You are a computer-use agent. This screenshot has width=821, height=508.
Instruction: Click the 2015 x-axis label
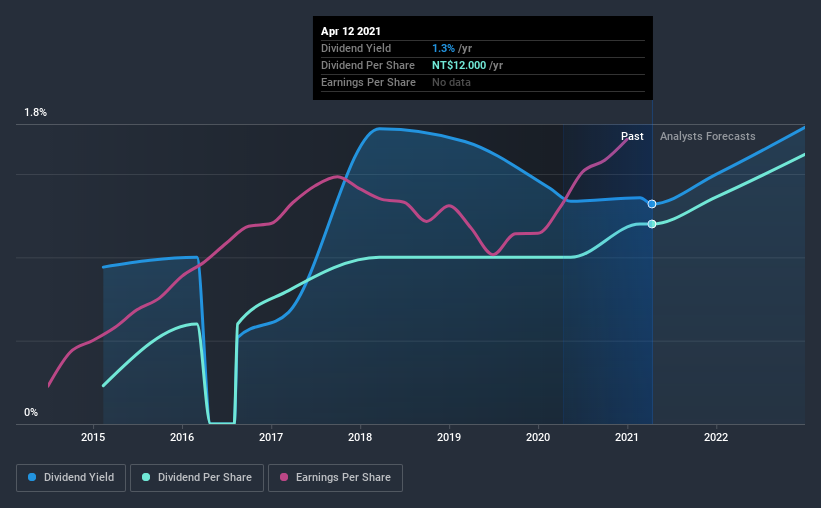point(93,437)
